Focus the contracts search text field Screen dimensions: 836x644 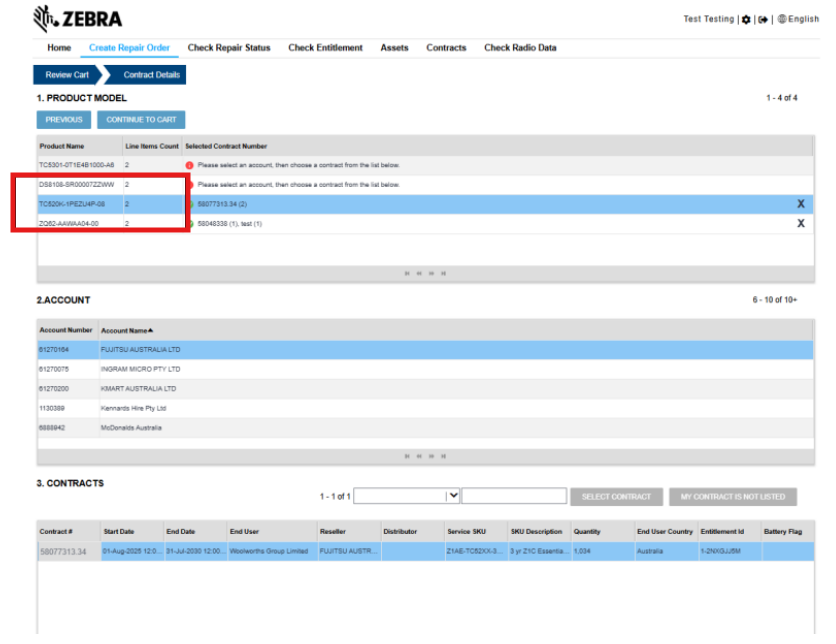click(x=514, y=496)
